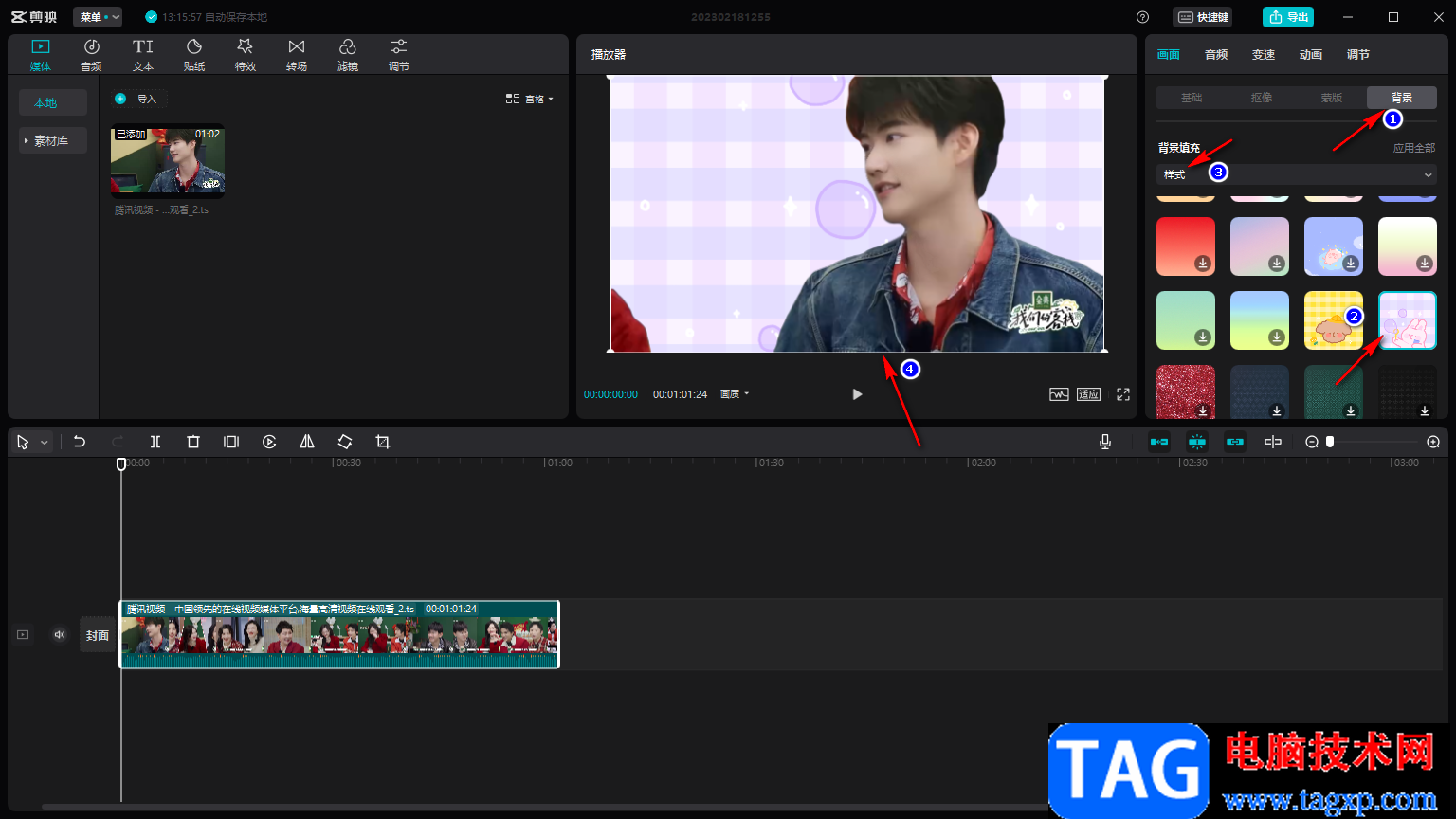Open the Effects (特效) panel

pyautogui.click(x=246, y=54)
